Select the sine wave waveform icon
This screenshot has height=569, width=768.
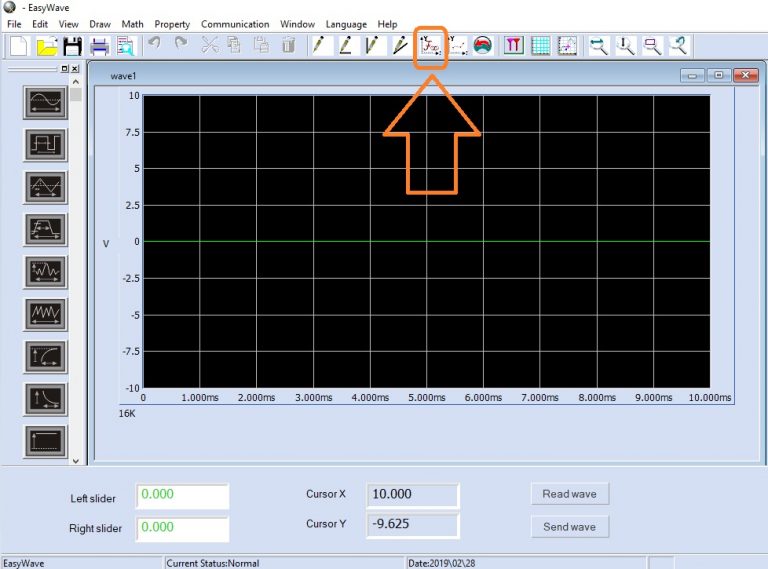pyautogui.click(x=45, y=102)
